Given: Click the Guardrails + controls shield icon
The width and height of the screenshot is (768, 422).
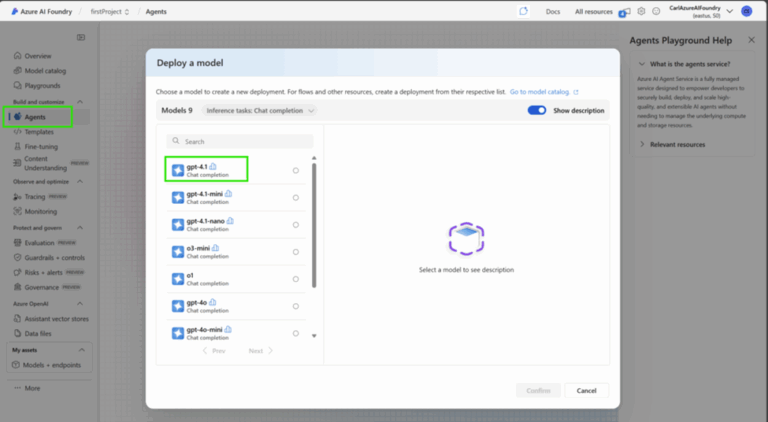Looking at the screenshot, I should tap(18, 258).
